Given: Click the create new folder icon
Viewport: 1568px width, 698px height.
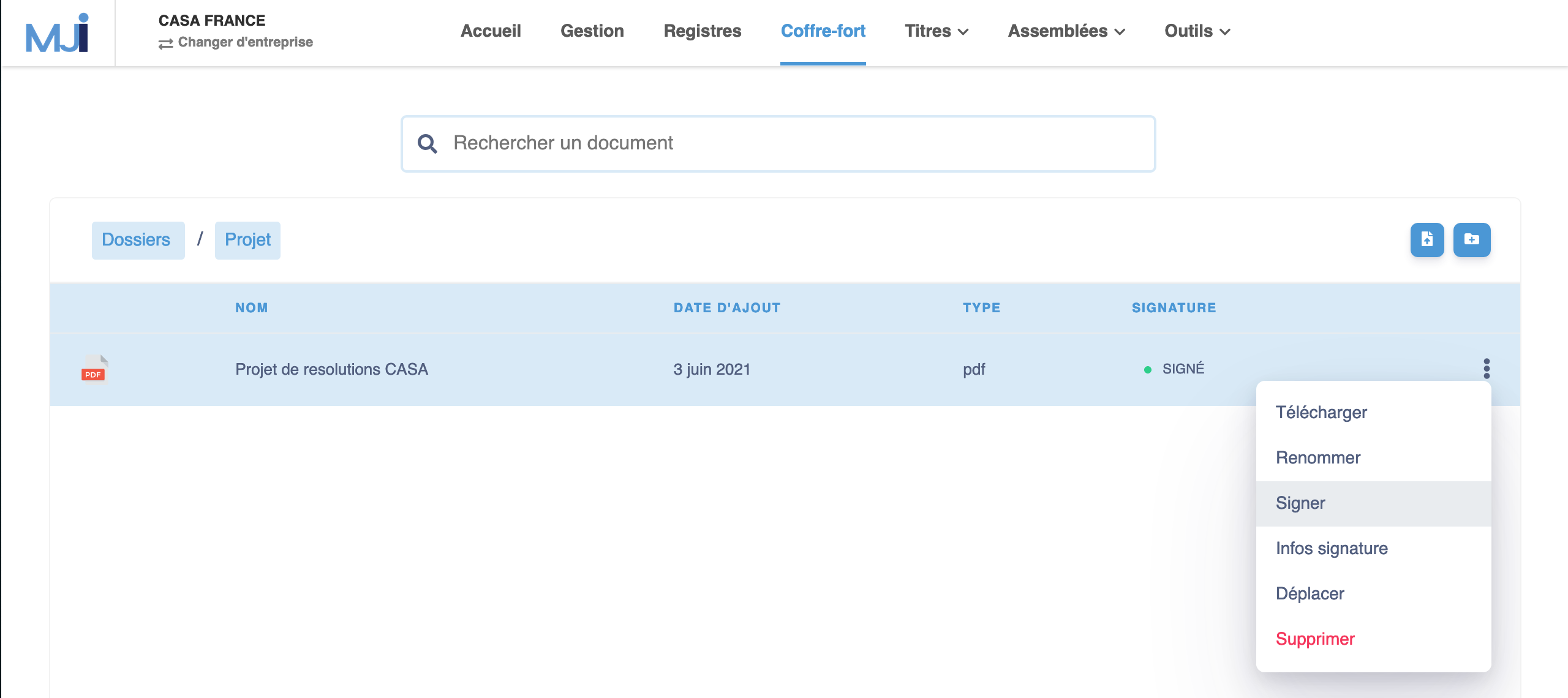Looking at the screenshot, I should tap(1472, 239).
